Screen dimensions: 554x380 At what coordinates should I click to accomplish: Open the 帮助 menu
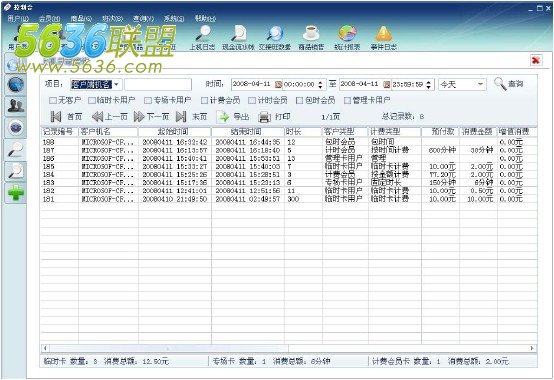coord(205,18)
